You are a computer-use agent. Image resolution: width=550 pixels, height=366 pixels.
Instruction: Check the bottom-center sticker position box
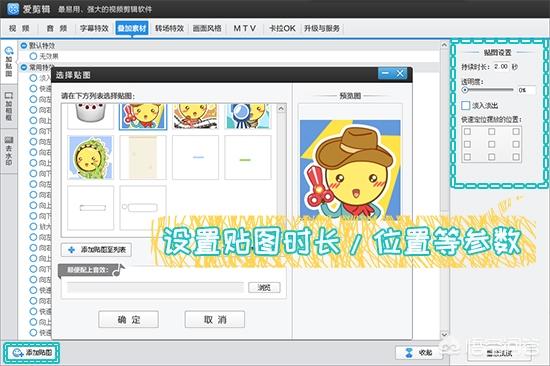tap(491, 157)
